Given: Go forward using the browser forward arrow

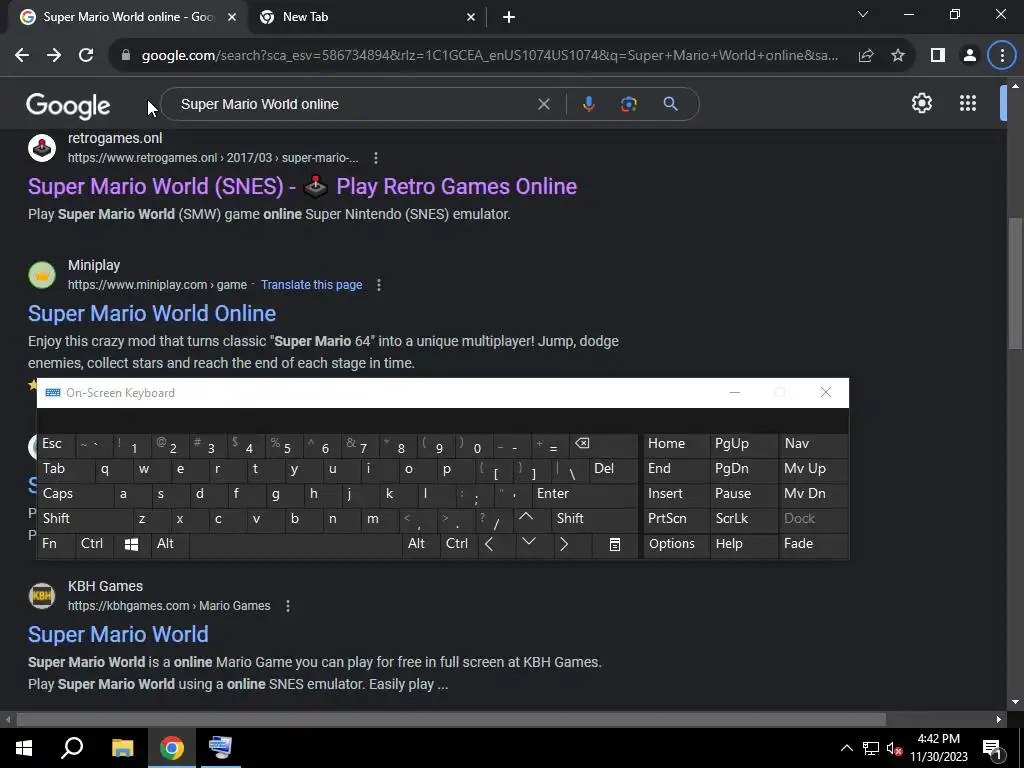Looking at the screenshot, I should (x=54, y=56).
